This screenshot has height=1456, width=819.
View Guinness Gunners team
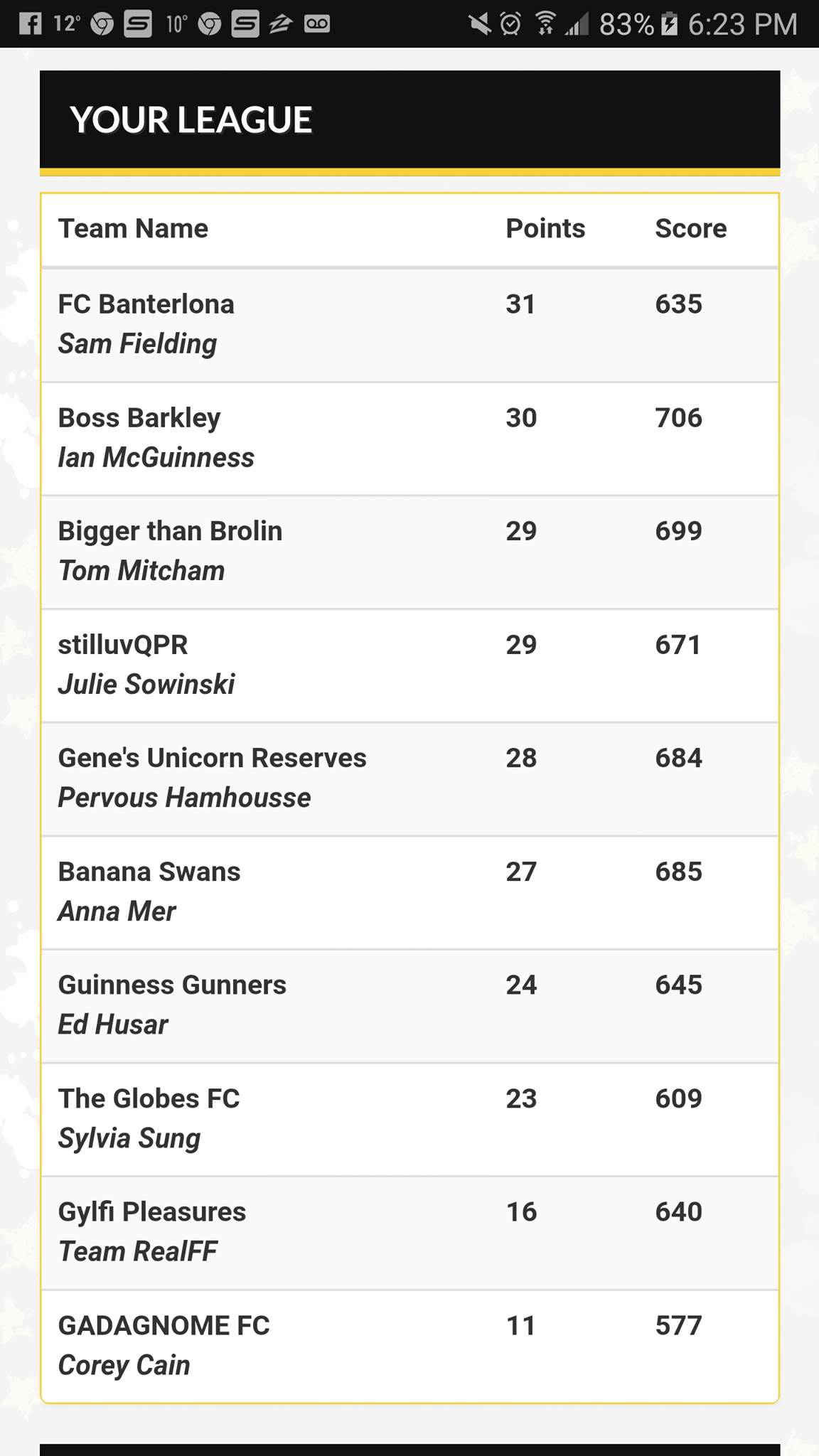point(172,985)
